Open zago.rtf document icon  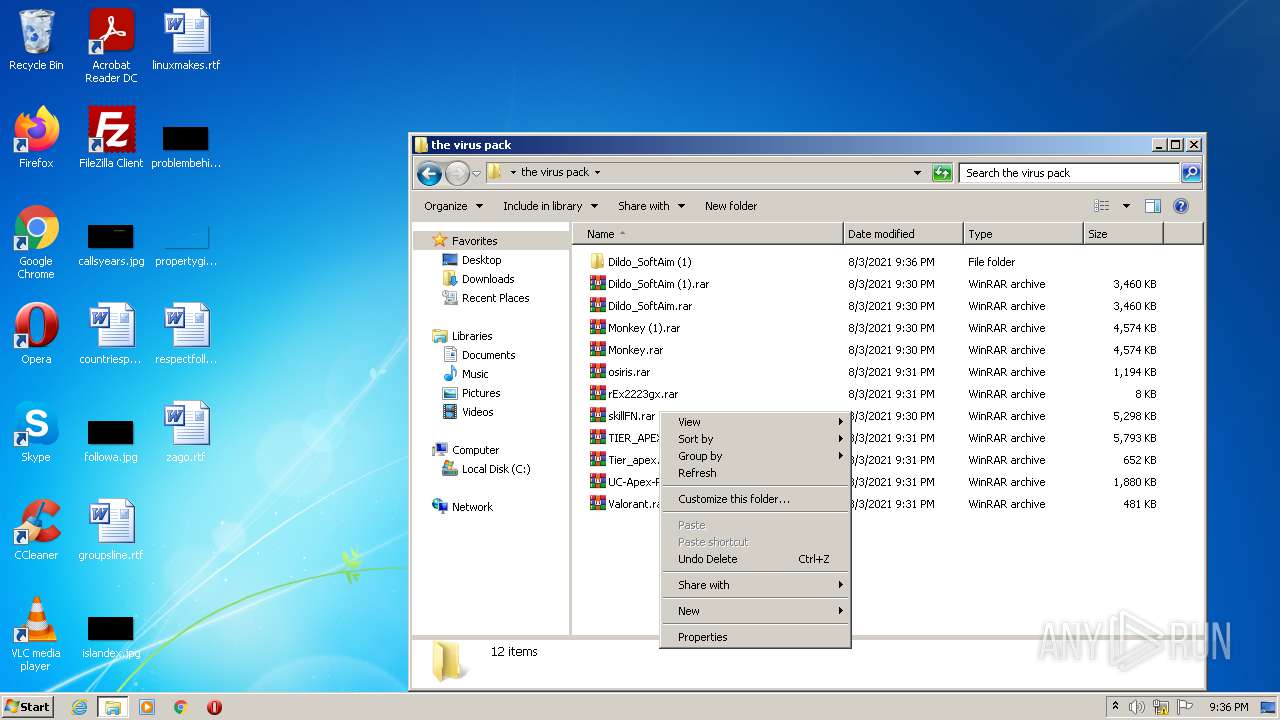click(186, 431)
